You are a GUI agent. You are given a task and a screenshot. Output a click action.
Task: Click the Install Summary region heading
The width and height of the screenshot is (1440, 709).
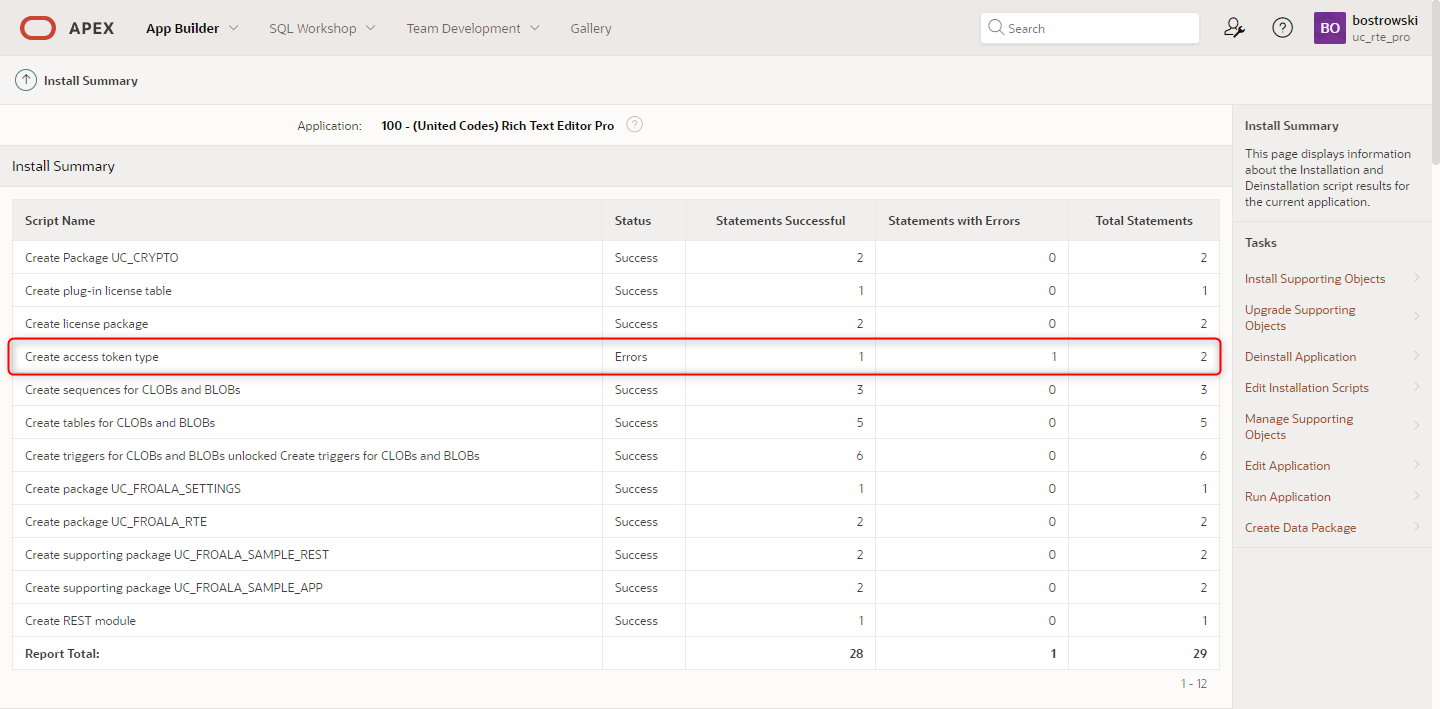[63, 166]
